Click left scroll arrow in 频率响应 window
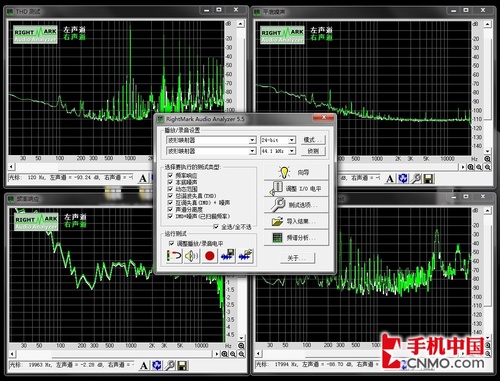This screenshot has height=381, width=500. 12,354
